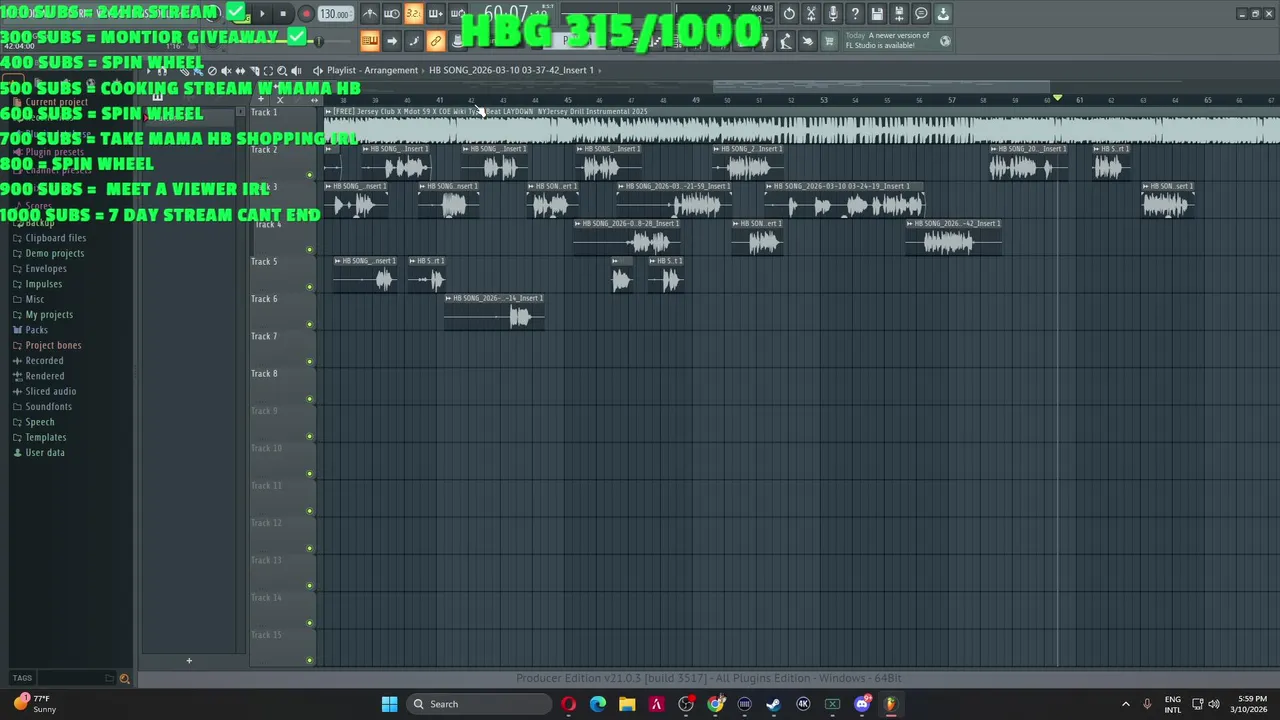Open the Speech folder
This screenshot has height=720, width=1280.
(40, 422)
